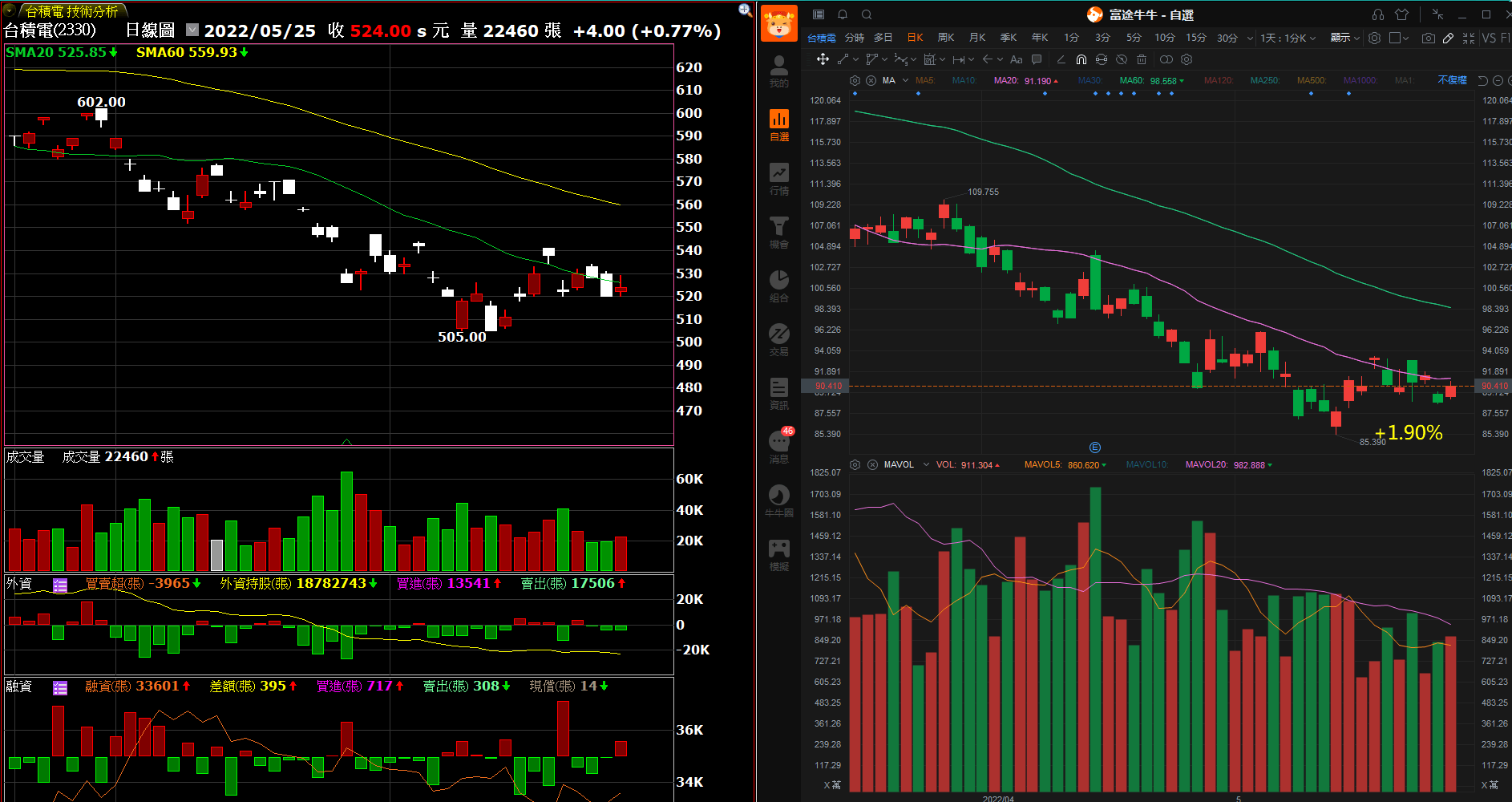Open chart settings gear beside 顯示
1512x802 pixels.
(x=1374, y=38)
